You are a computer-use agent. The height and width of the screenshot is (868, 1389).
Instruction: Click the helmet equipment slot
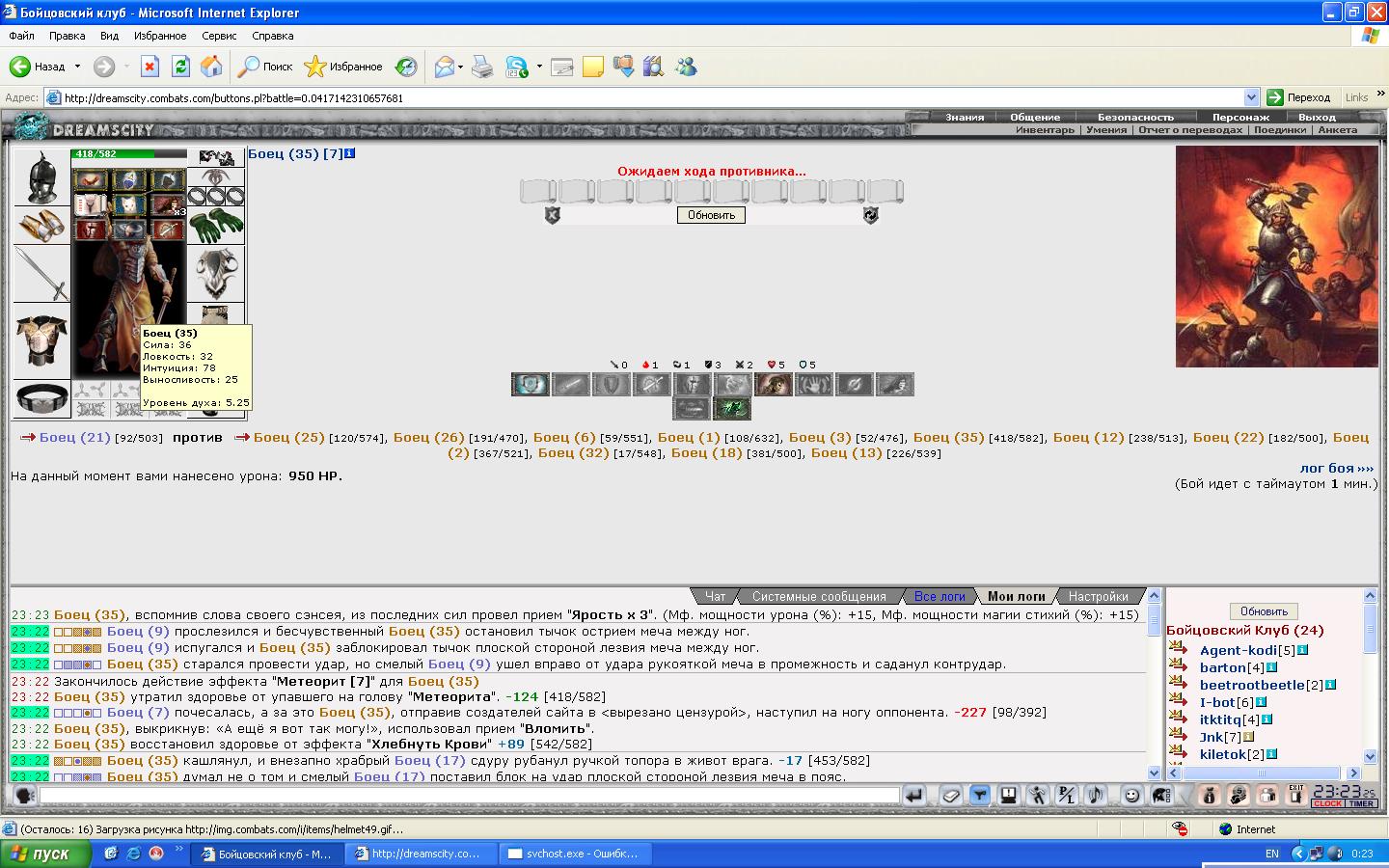tap(41, 176)
